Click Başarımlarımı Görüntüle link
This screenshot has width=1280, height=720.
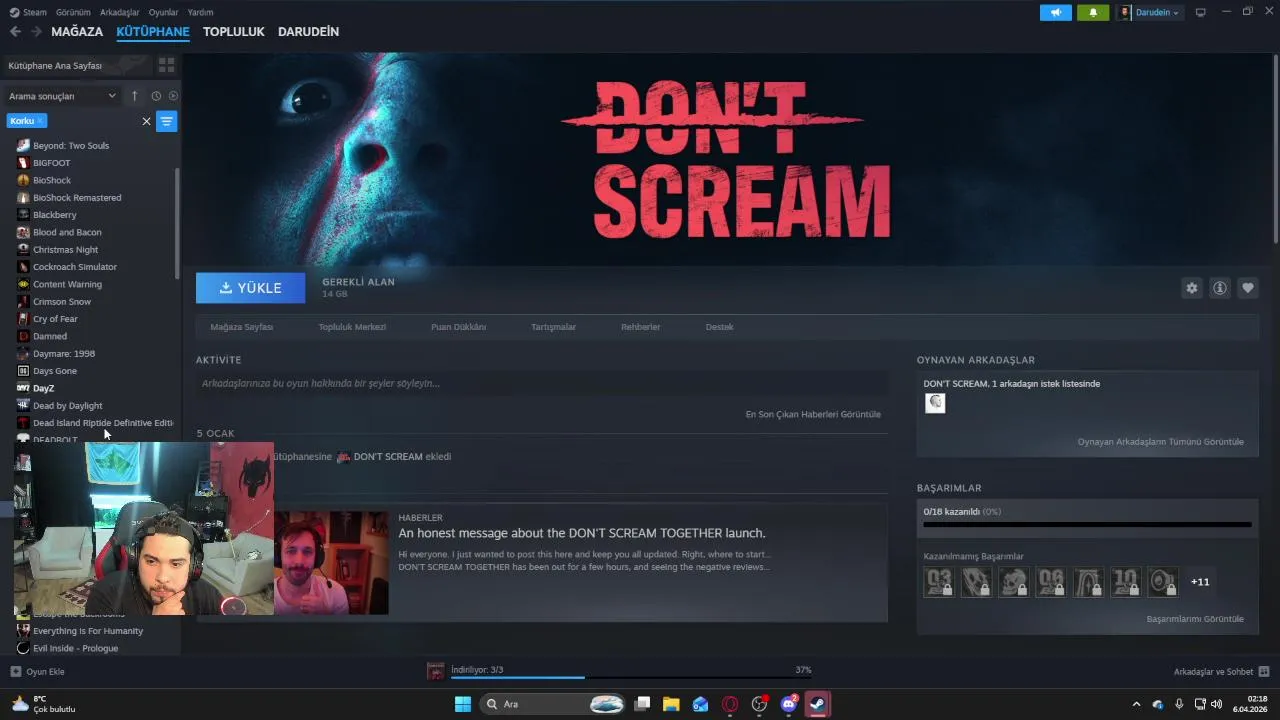click(x=1195, y=619)
